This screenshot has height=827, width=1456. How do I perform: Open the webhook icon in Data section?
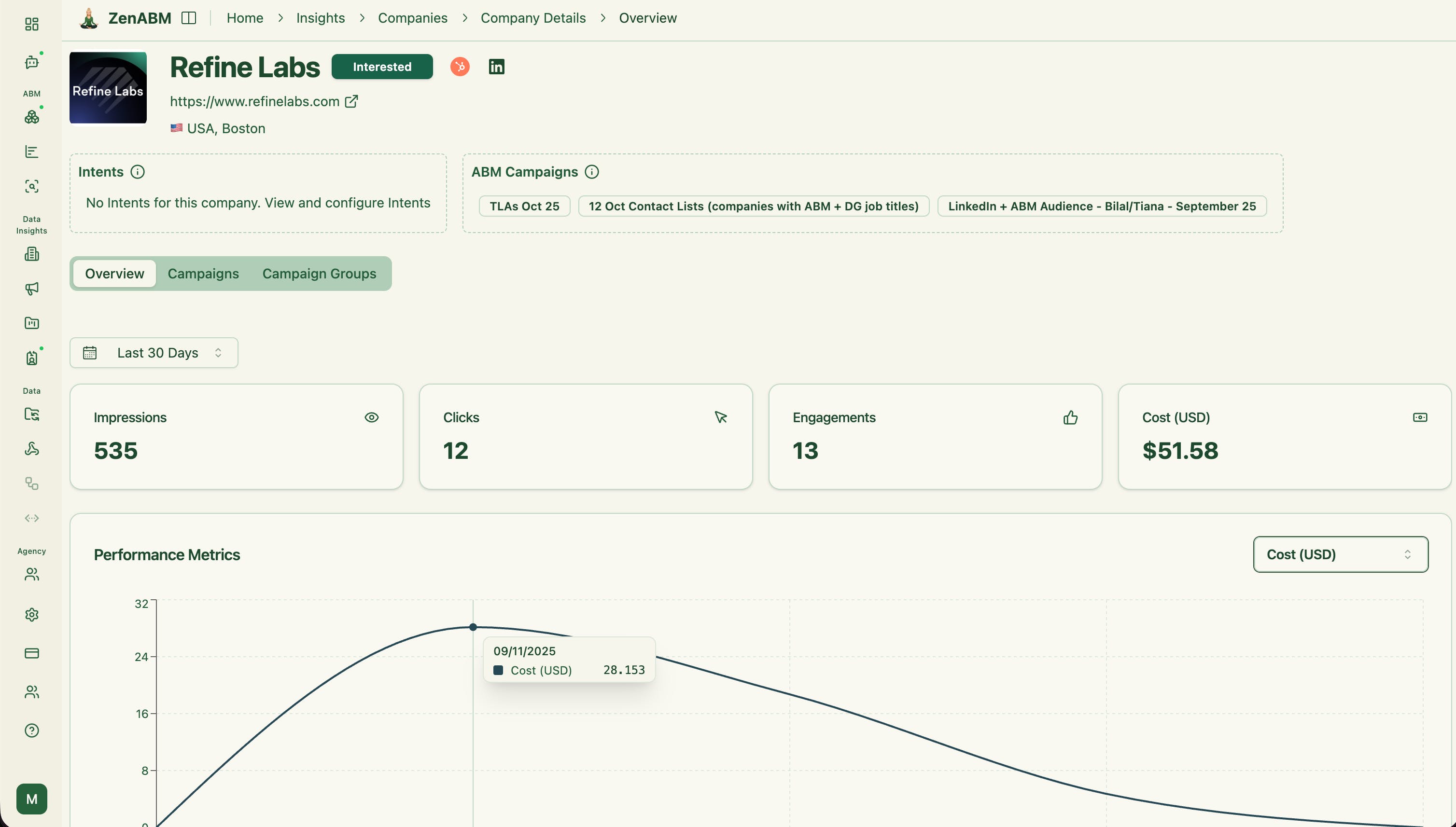[32, 449]
